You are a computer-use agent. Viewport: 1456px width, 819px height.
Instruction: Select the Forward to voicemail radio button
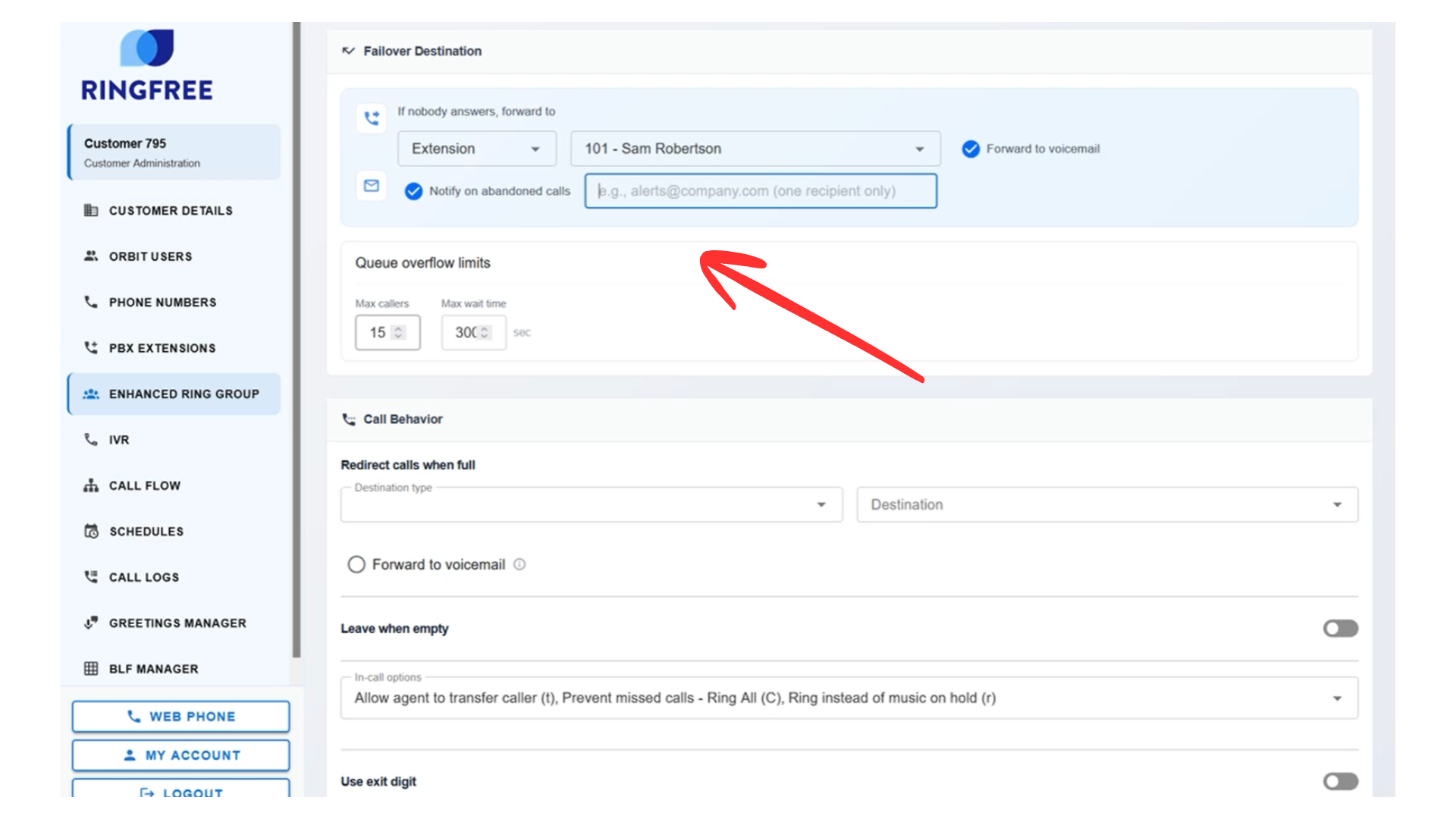(356, 564)
